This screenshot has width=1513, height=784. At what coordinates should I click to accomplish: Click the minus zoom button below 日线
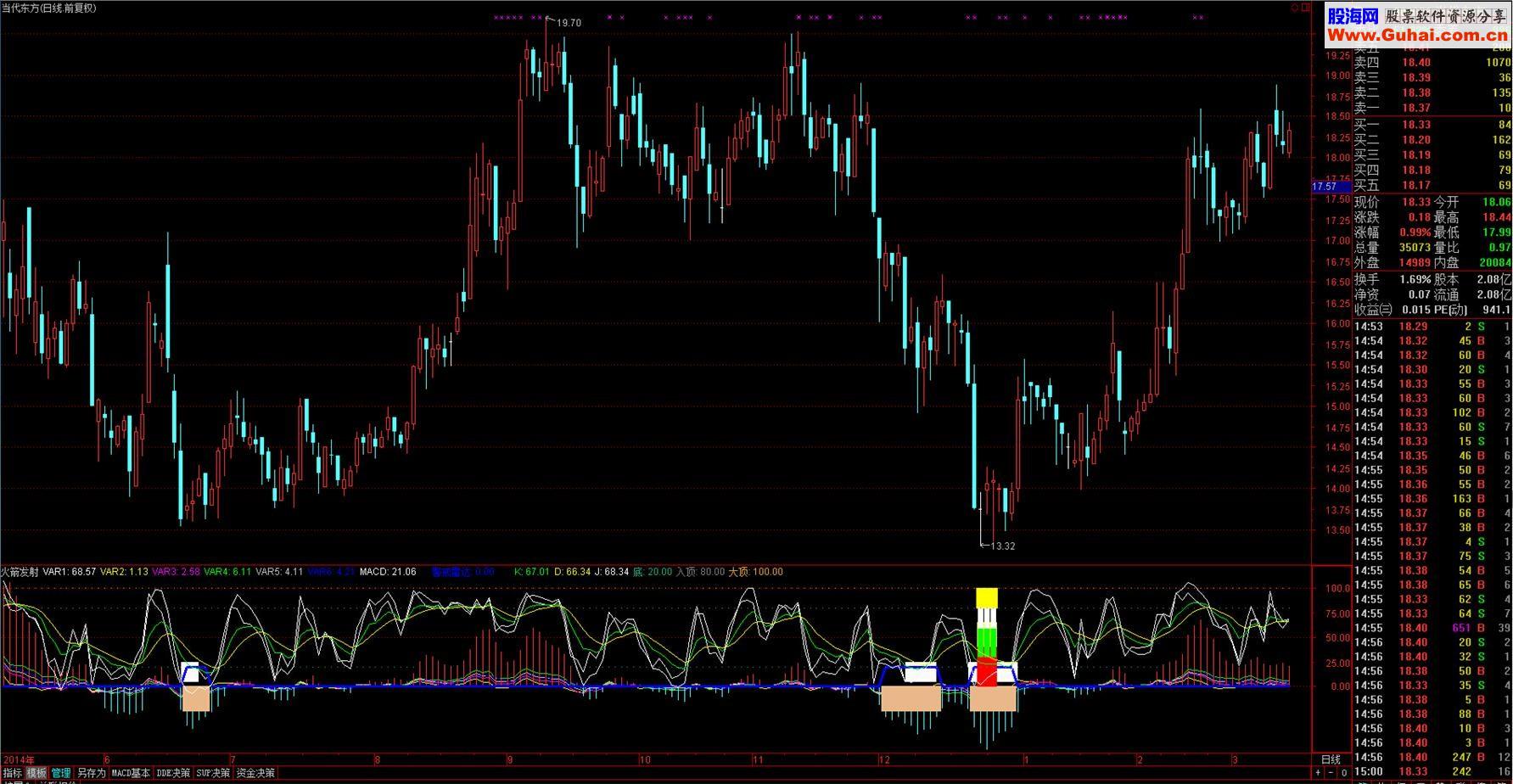(1331, 773)
